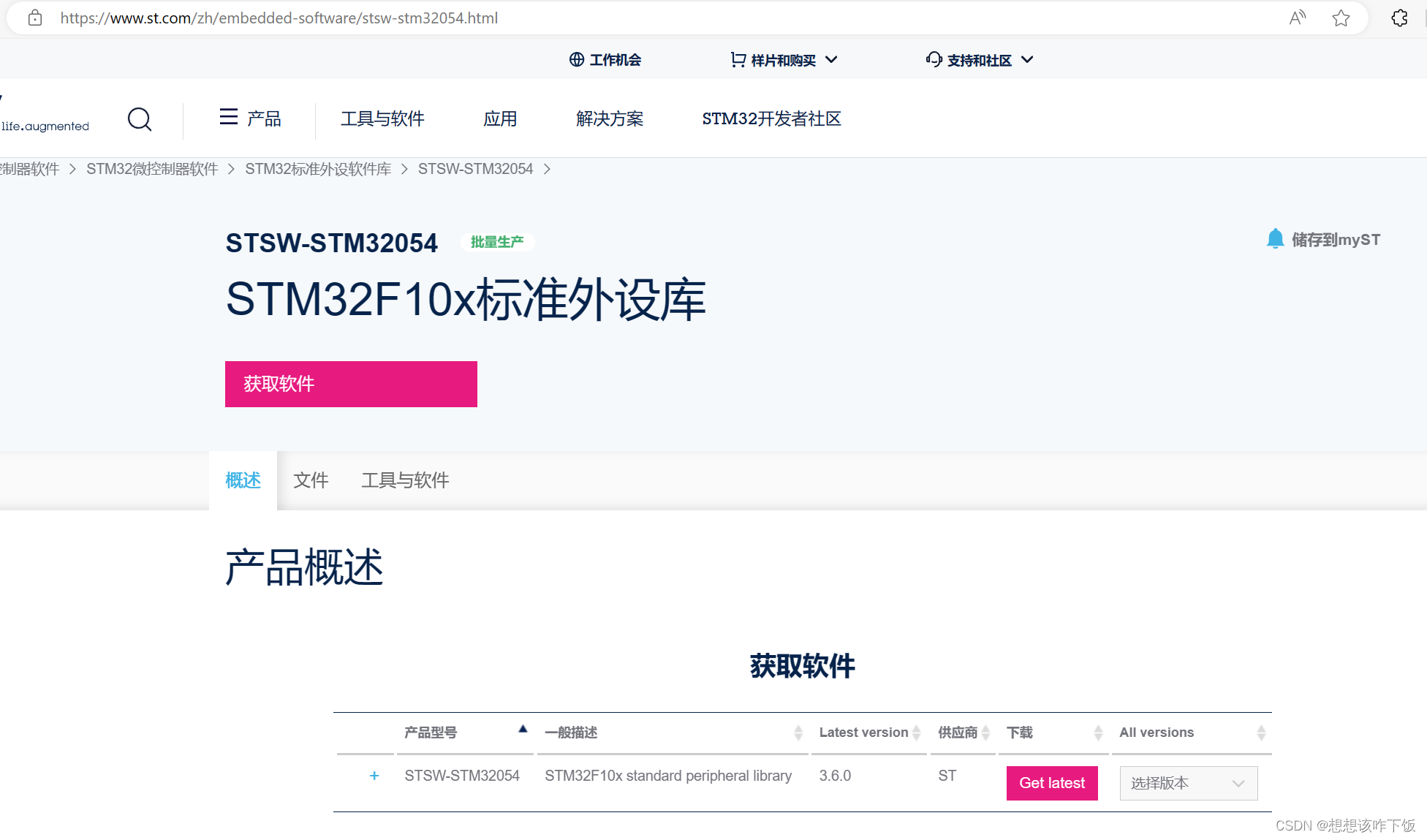Expand row details with plus icon for STSW-STM32054
1427x840 pixels.
pyautogui.click(x=374, y=776)
